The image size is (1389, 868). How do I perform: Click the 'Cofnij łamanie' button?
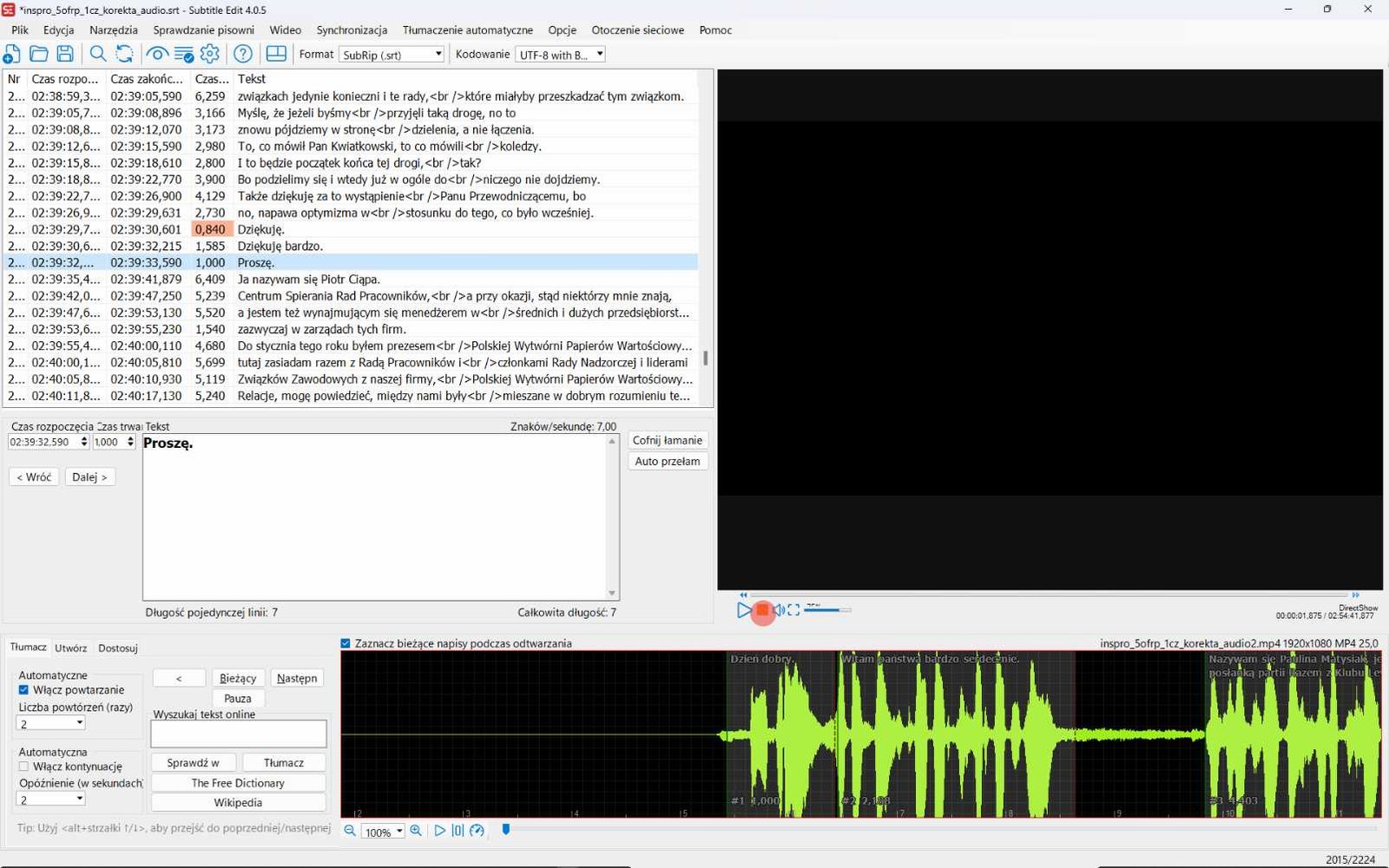coord(667,440)
